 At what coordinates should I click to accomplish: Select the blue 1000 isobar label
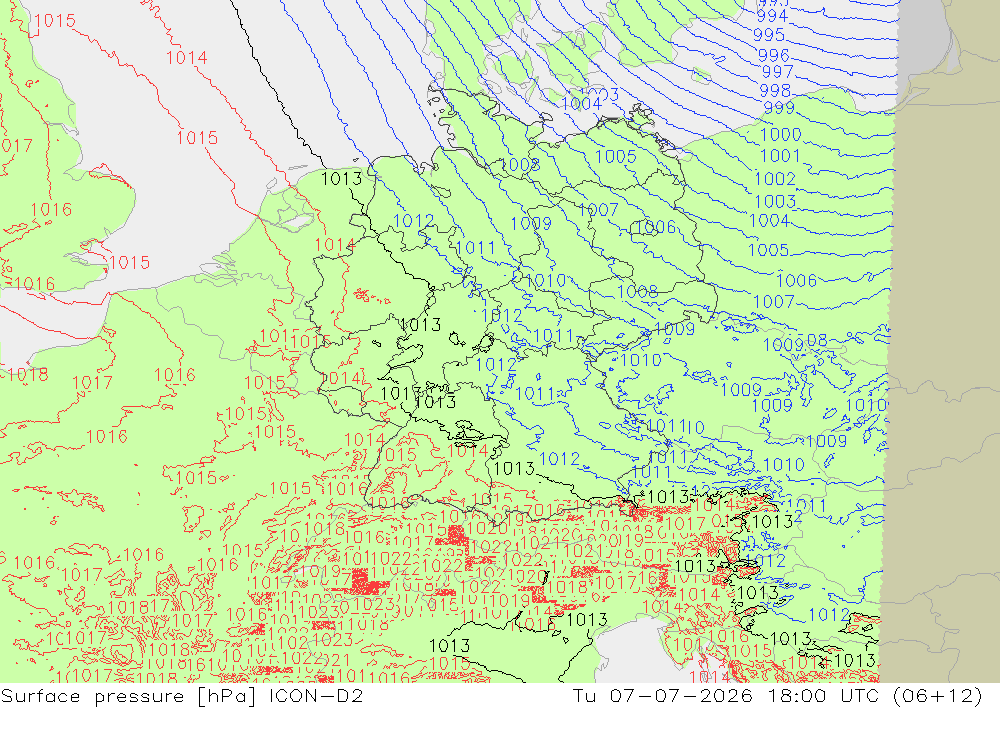781,135
